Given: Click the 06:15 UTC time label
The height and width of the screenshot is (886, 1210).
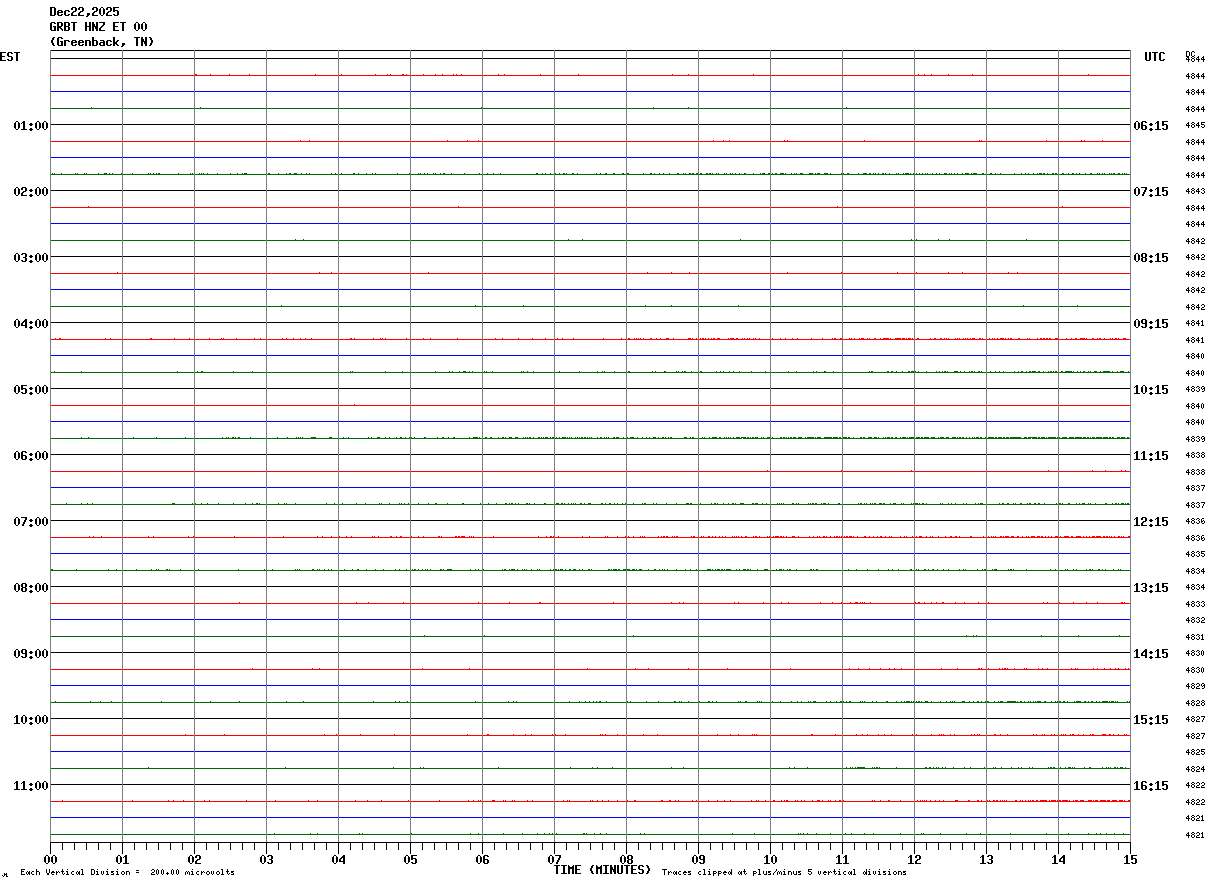Looking at the screenshot, I should coord(1151,126).
